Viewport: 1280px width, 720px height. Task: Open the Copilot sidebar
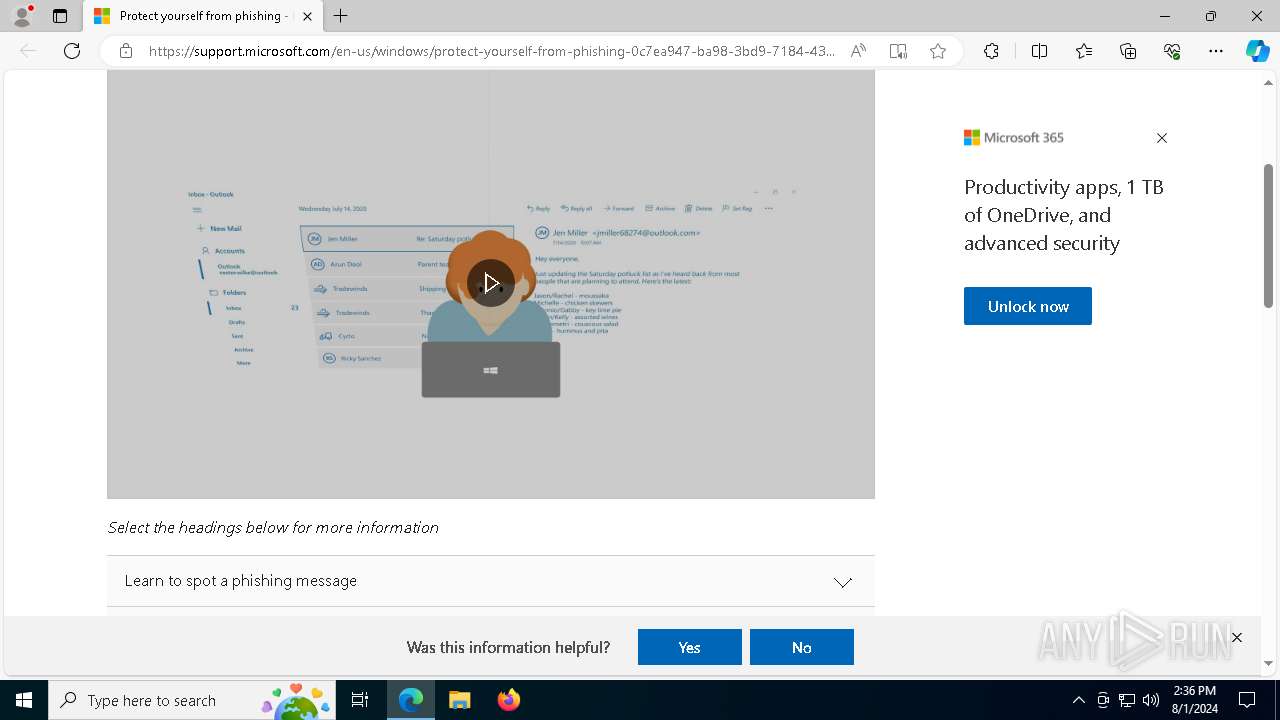coord(1258,51)
